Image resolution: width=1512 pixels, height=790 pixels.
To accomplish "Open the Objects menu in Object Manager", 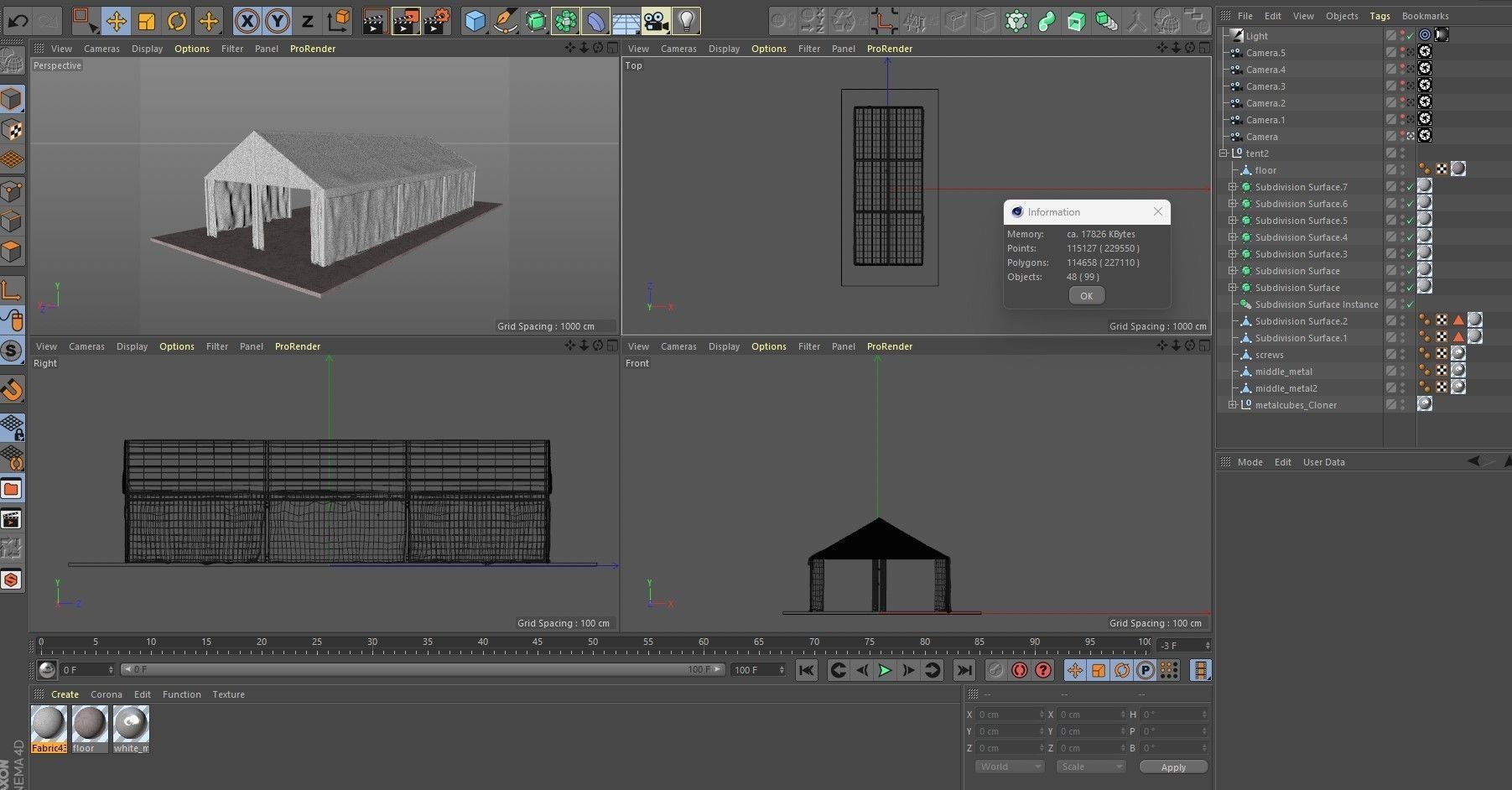I will [1342, 16].
